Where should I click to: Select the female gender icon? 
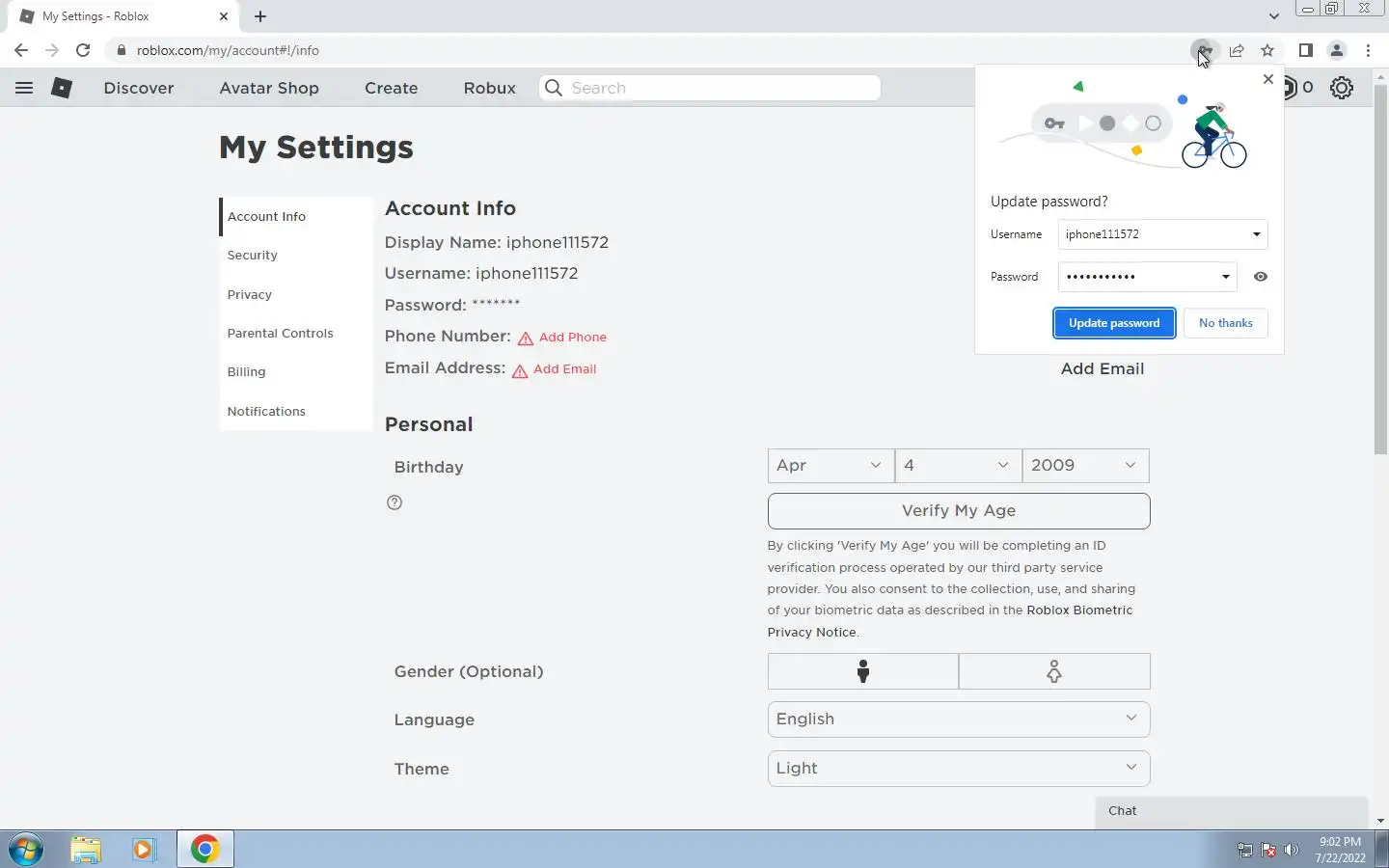pyautogui.click(x=1054, y=671)
